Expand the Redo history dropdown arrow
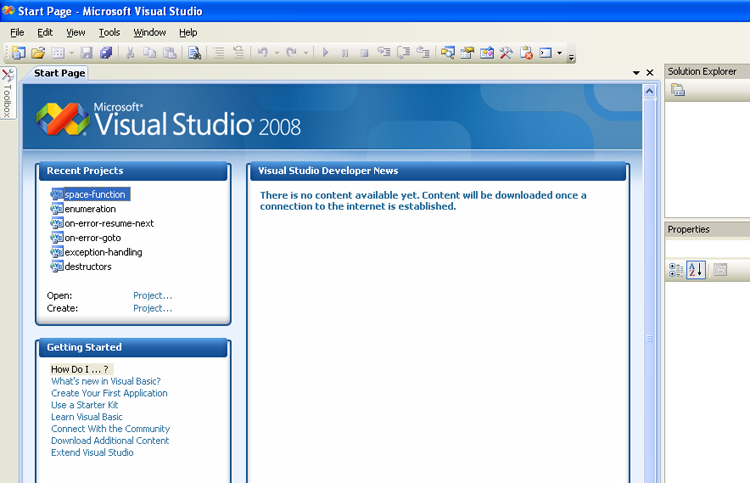The height and width of the screenshot is (483, 750). [x=305, y=53]
